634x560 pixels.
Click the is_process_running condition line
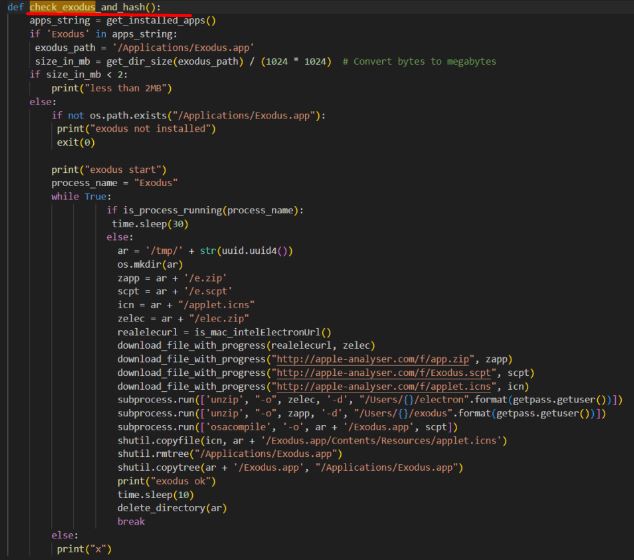click(205, 210)
